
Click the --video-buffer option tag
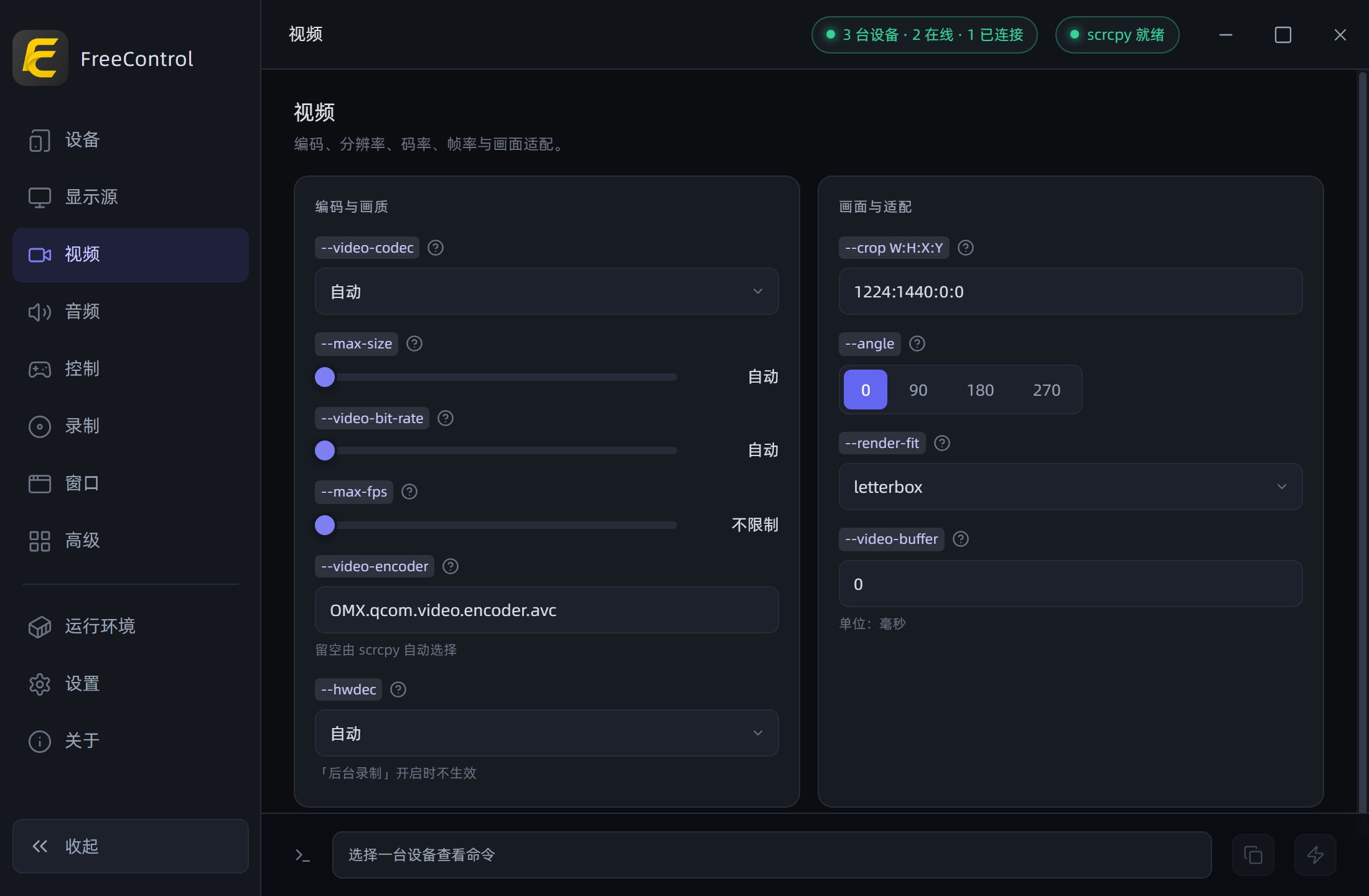892,539
